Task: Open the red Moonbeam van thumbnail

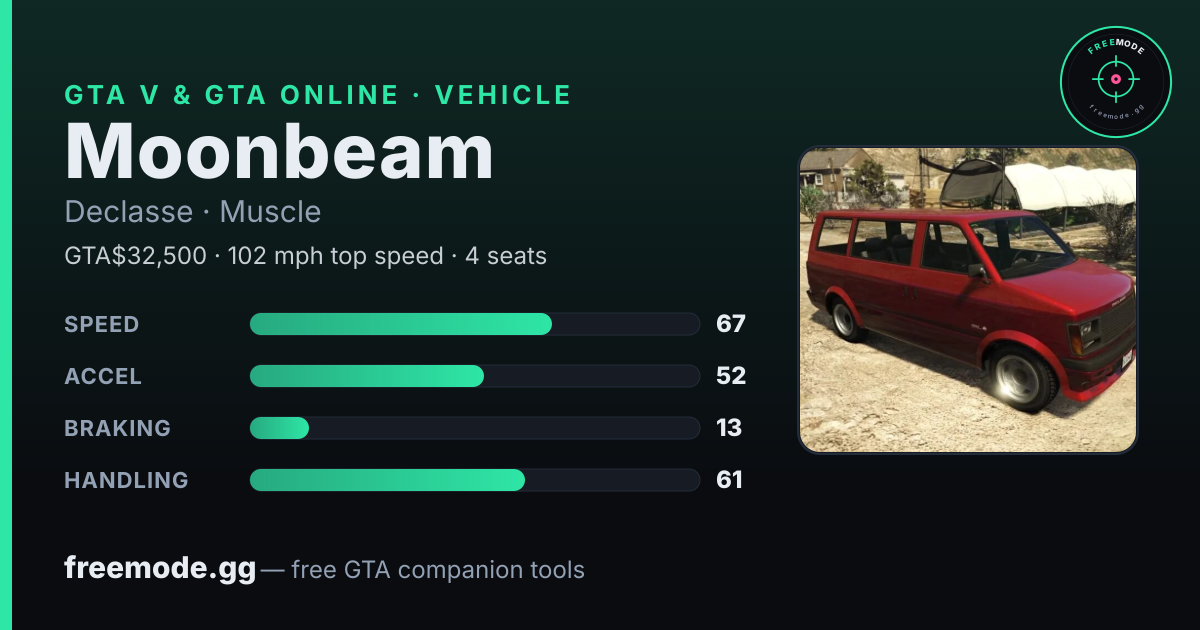Action: point(968,300)
